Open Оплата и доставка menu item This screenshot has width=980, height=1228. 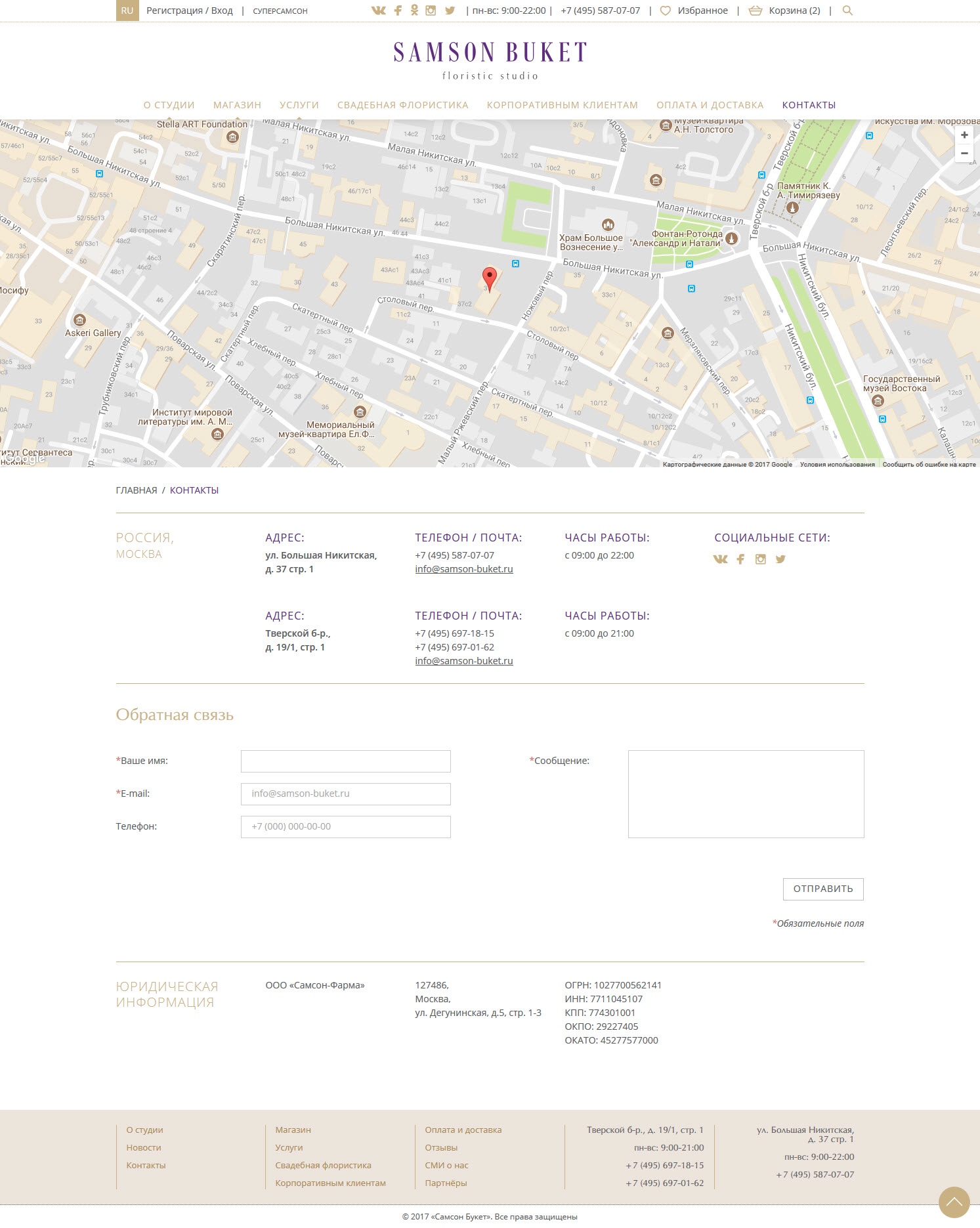tap(710, 105)
